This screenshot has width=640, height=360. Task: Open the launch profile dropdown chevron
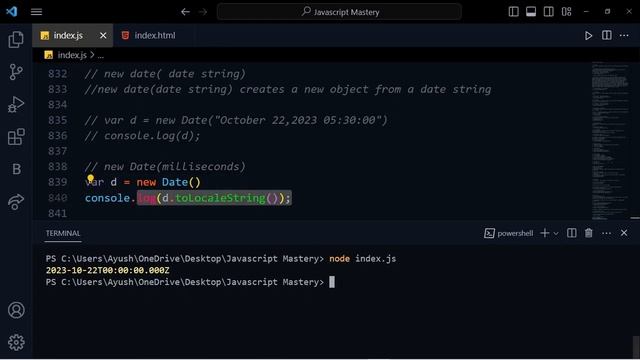click(556, 233)
